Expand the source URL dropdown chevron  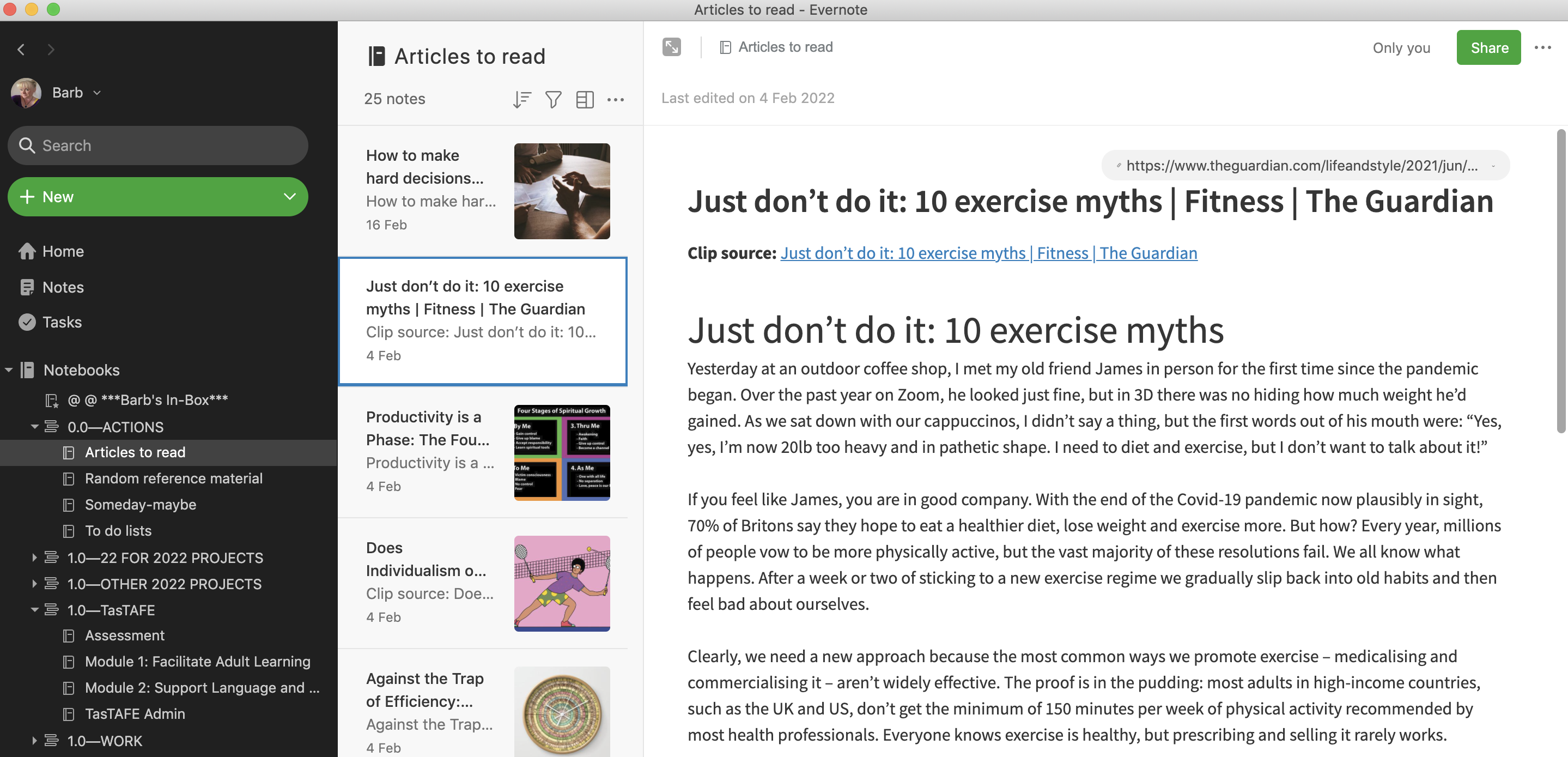pyautogui.click(x=1492, y=166)
